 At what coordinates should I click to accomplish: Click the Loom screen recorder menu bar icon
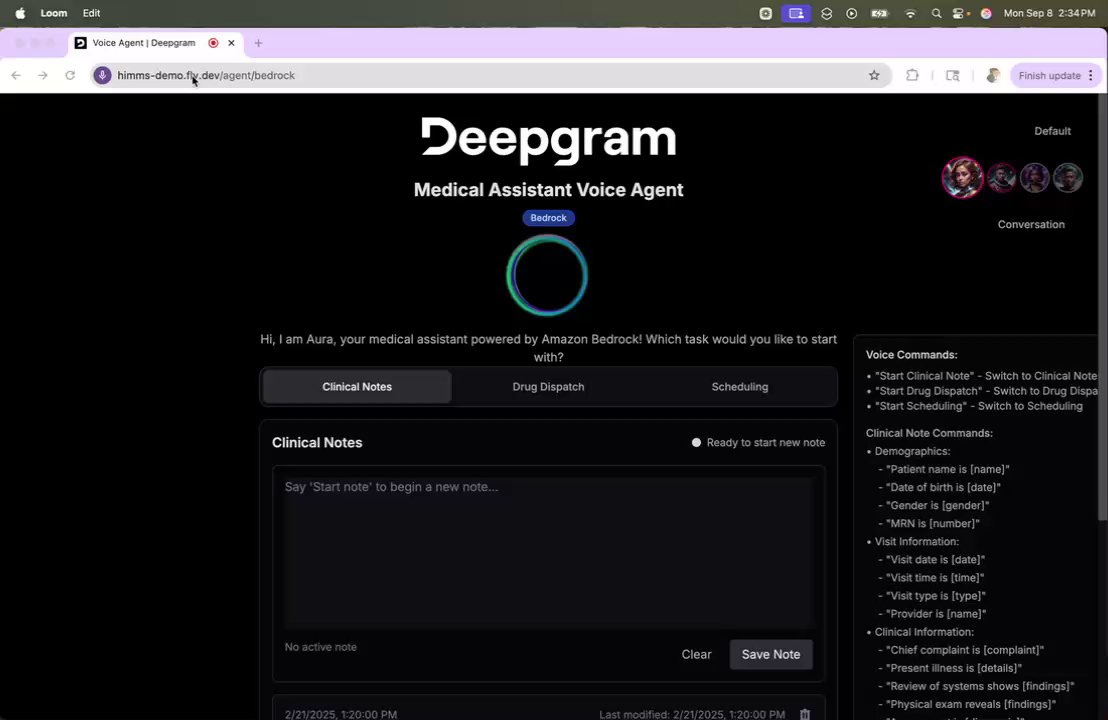point(796,13)
